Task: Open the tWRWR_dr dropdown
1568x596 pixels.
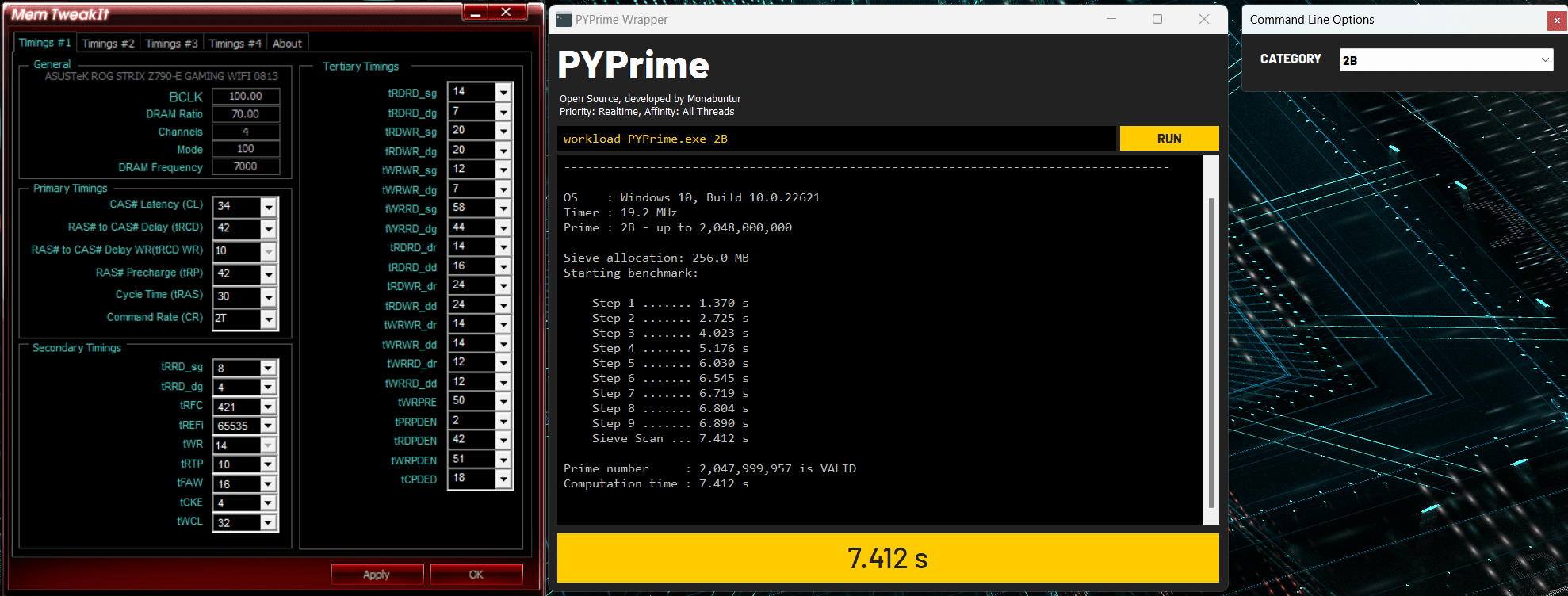Action: coord(503,325)
